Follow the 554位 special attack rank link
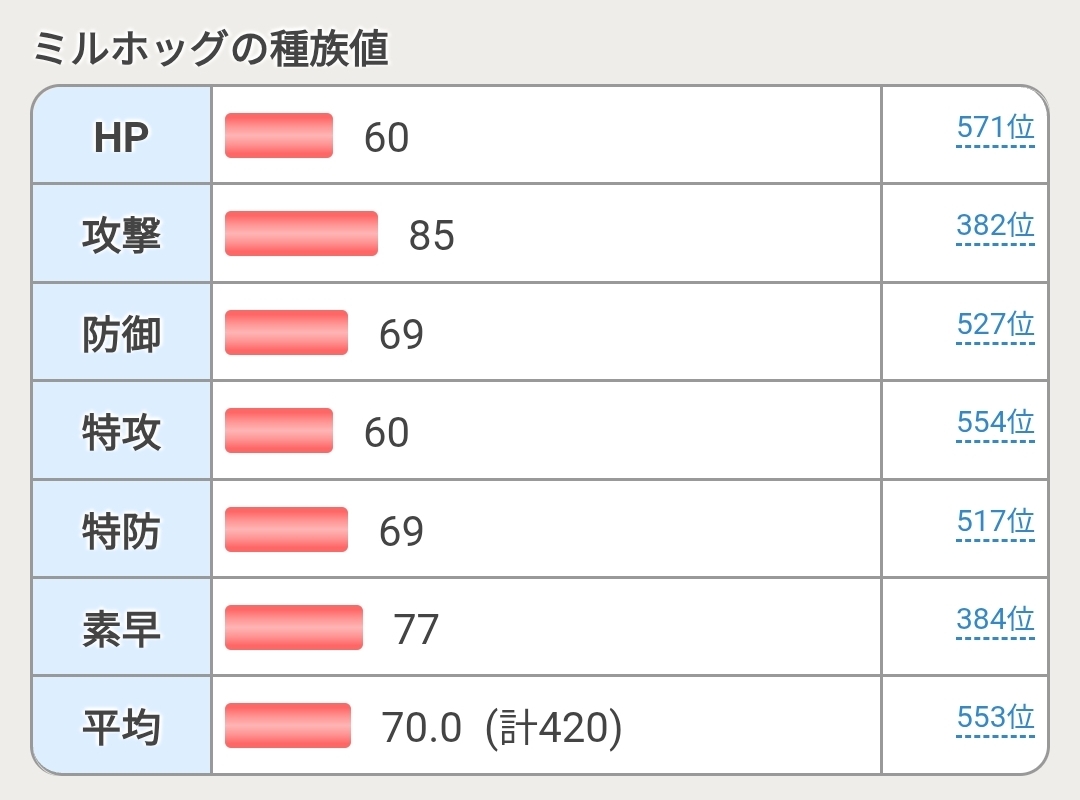 click(x=994, y=424)
